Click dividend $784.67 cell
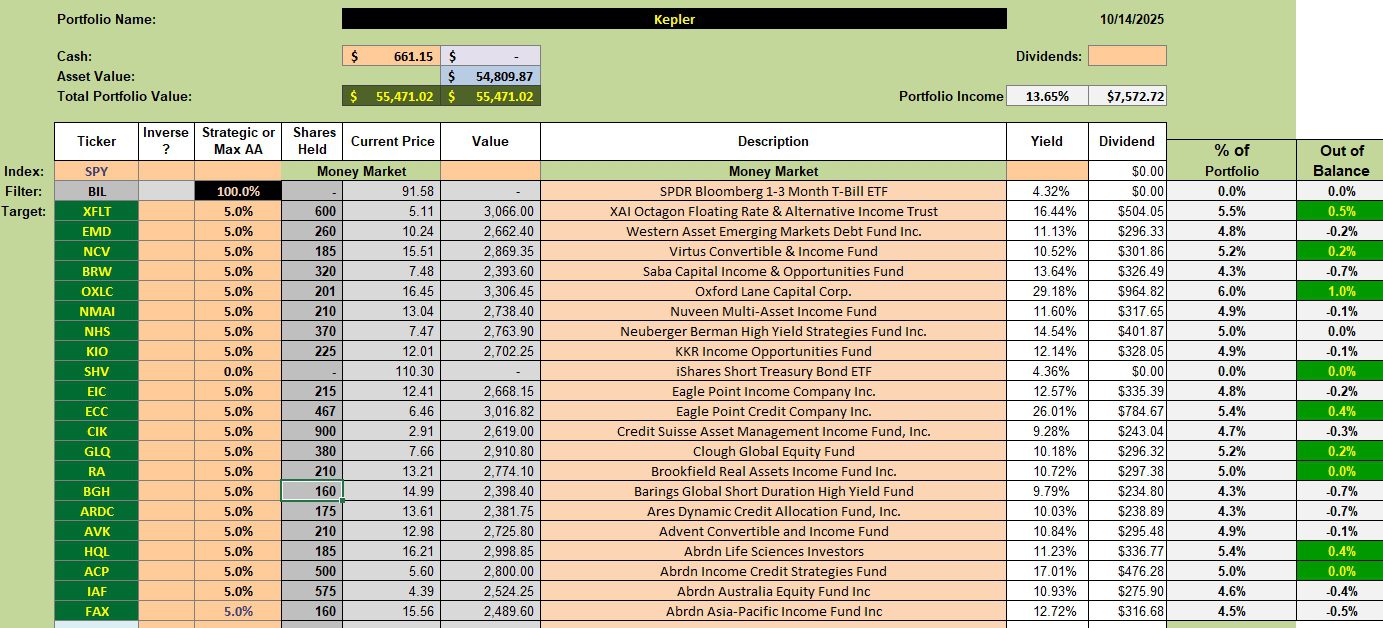Viewport: 1383px width, 628px height. point(1127,411)
